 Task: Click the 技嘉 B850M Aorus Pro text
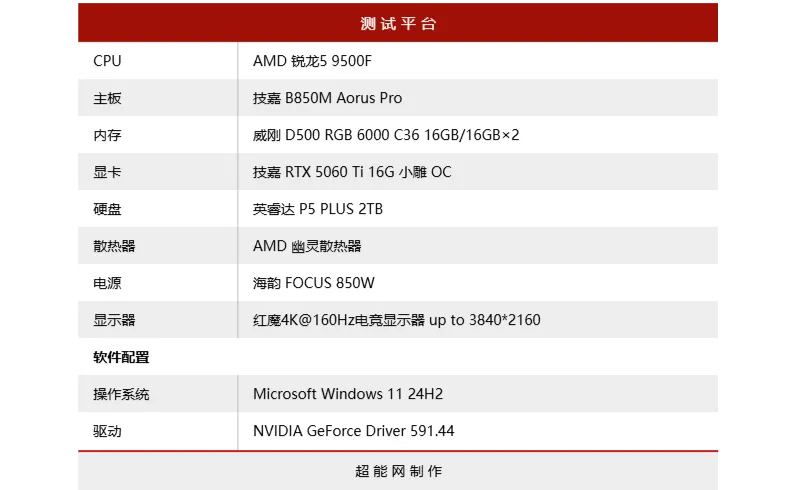[327, 98]
